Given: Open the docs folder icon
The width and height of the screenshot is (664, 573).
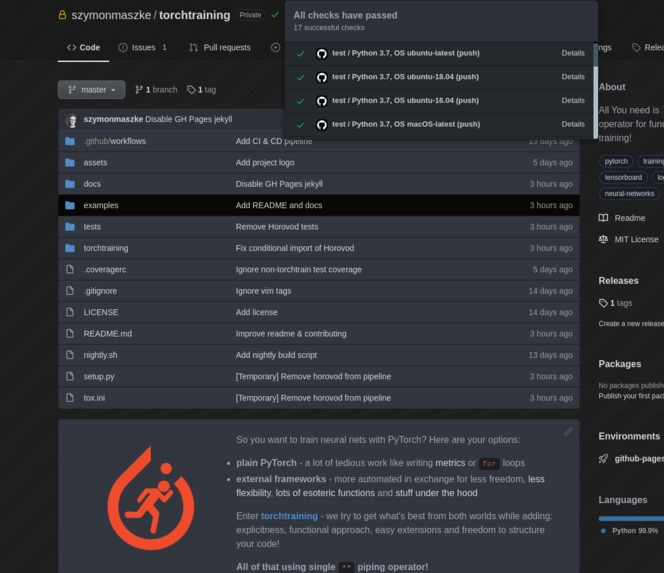Looking at the screenshot, I should (70, 184).
